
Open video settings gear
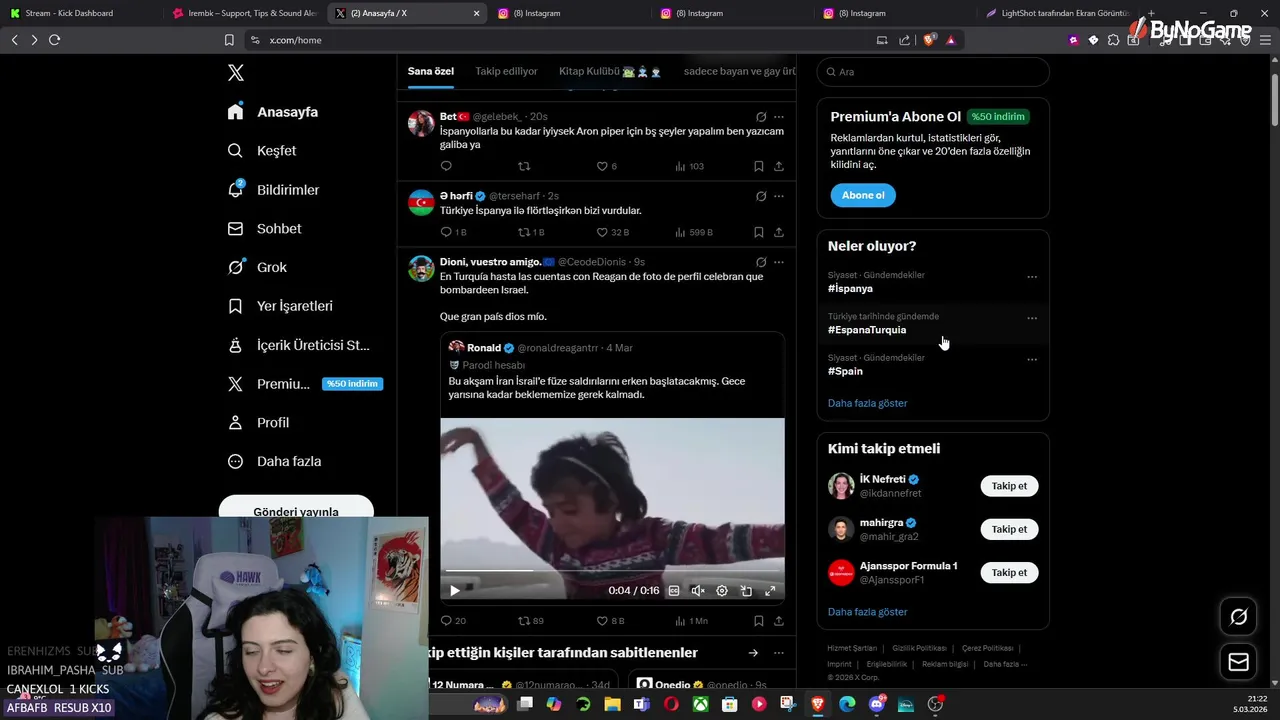point(722,591)
